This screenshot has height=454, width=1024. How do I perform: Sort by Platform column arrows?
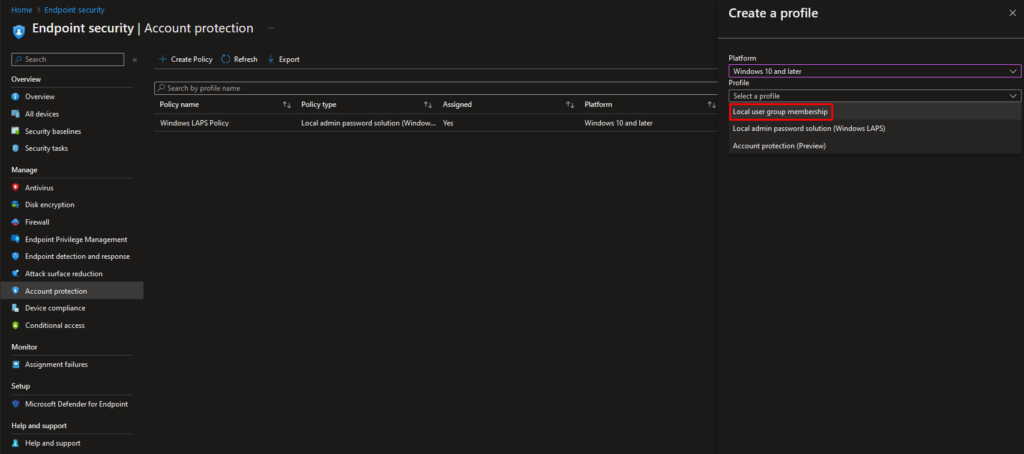(x=712, y=105)
